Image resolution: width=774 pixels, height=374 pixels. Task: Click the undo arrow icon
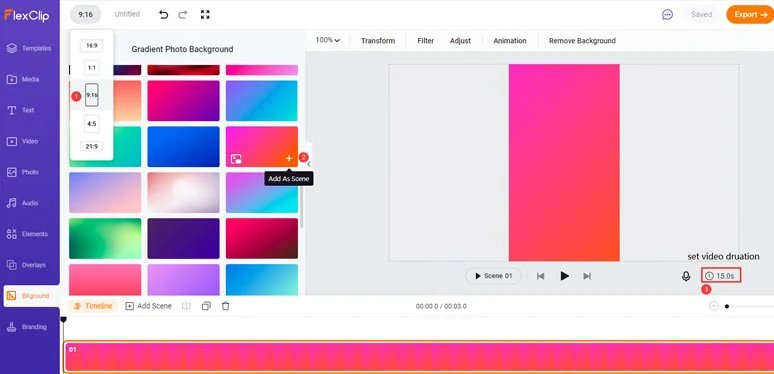(163, 15)
